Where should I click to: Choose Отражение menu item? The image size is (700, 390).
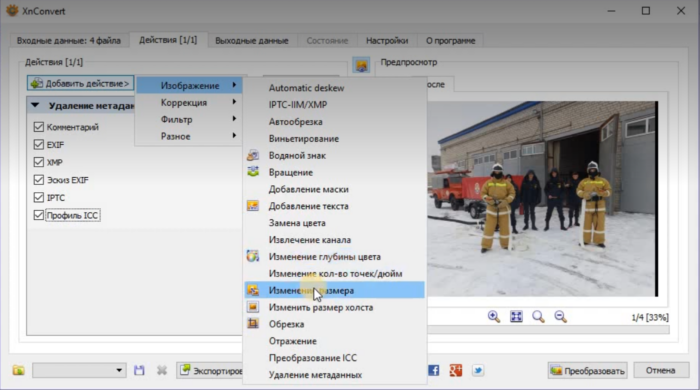pyautogui.click(x=334, y=341)
